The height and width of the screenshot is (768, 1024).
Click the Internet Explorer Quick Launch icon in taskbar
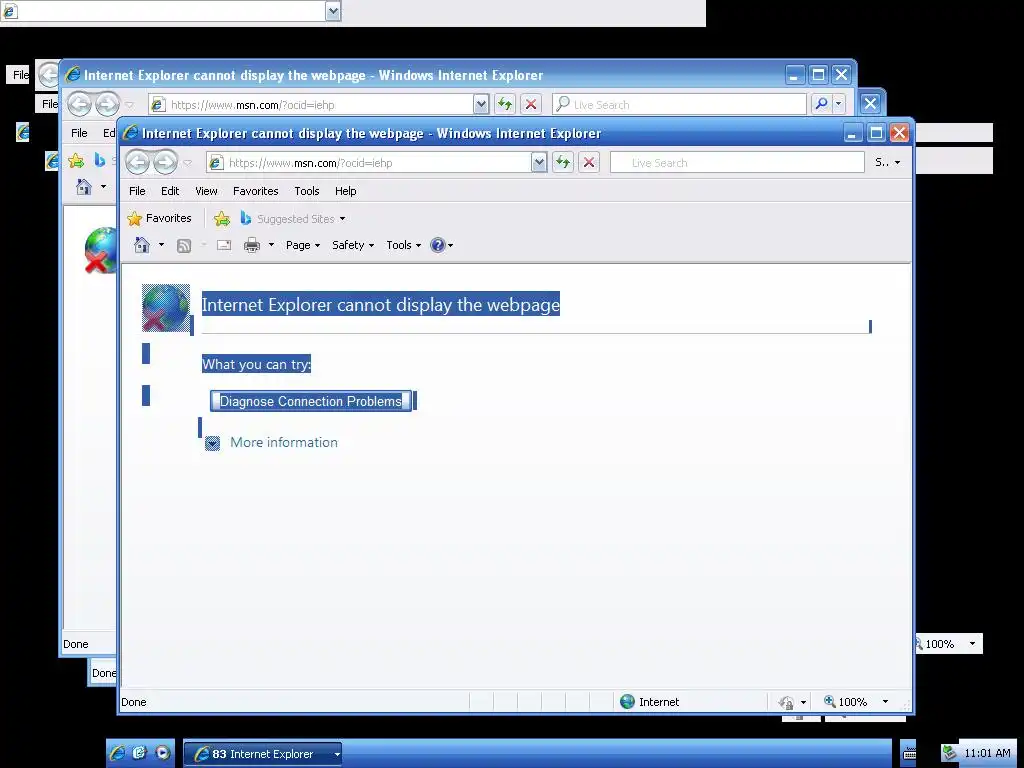tap(117, 753)
